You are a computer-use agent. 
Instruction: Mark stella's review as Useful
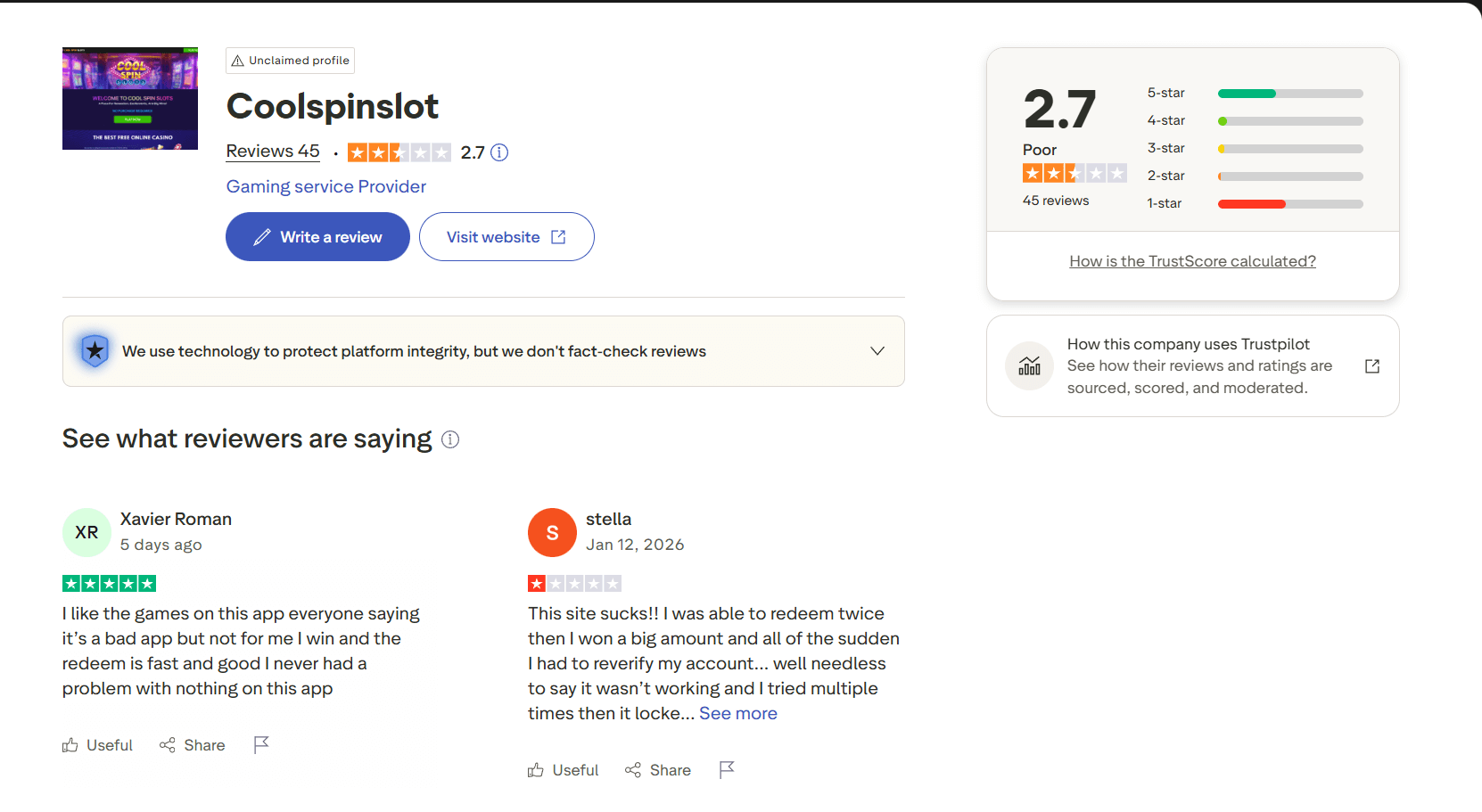(563, 770)
